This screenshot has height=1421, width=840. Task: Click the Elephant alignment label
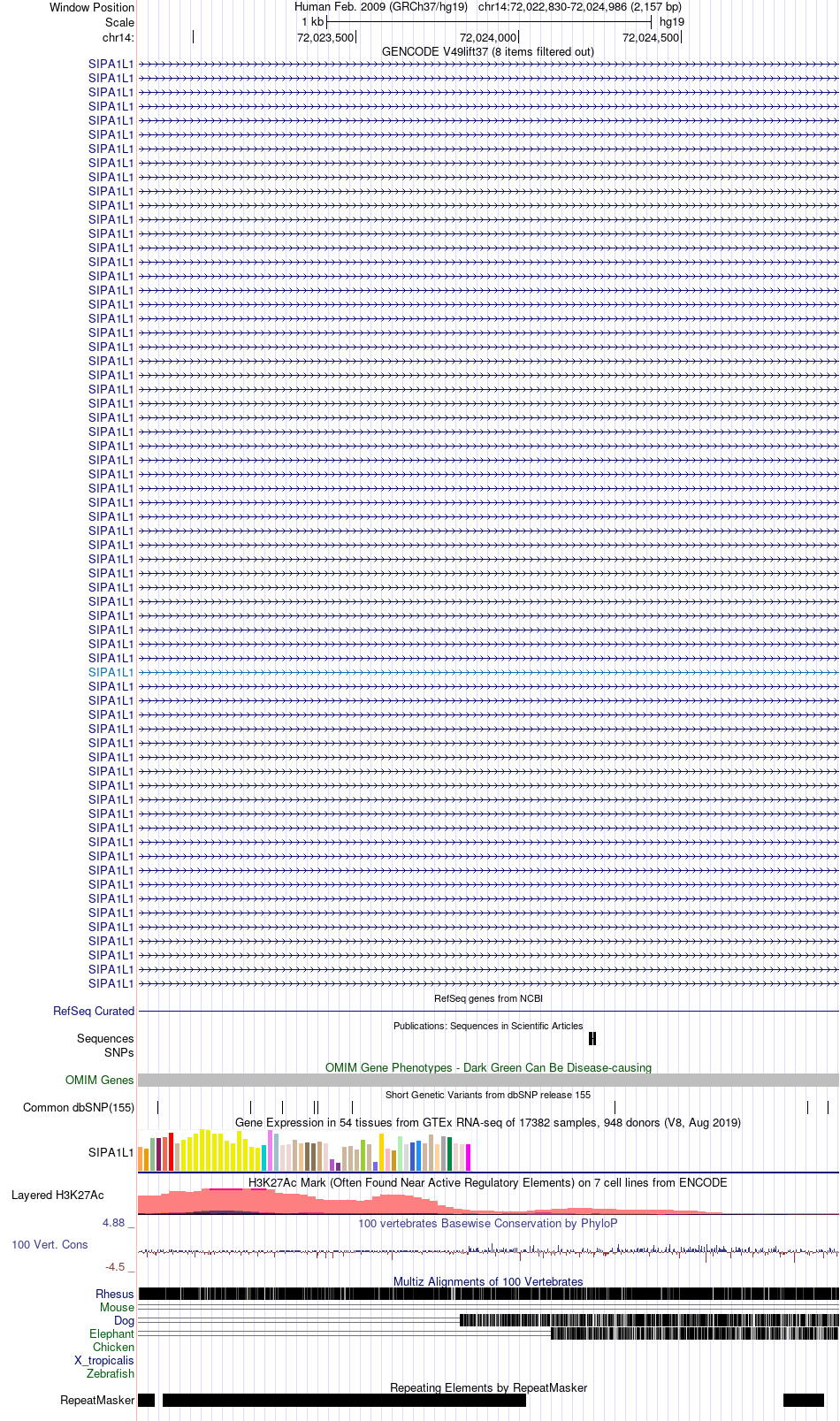(111, 1333)
